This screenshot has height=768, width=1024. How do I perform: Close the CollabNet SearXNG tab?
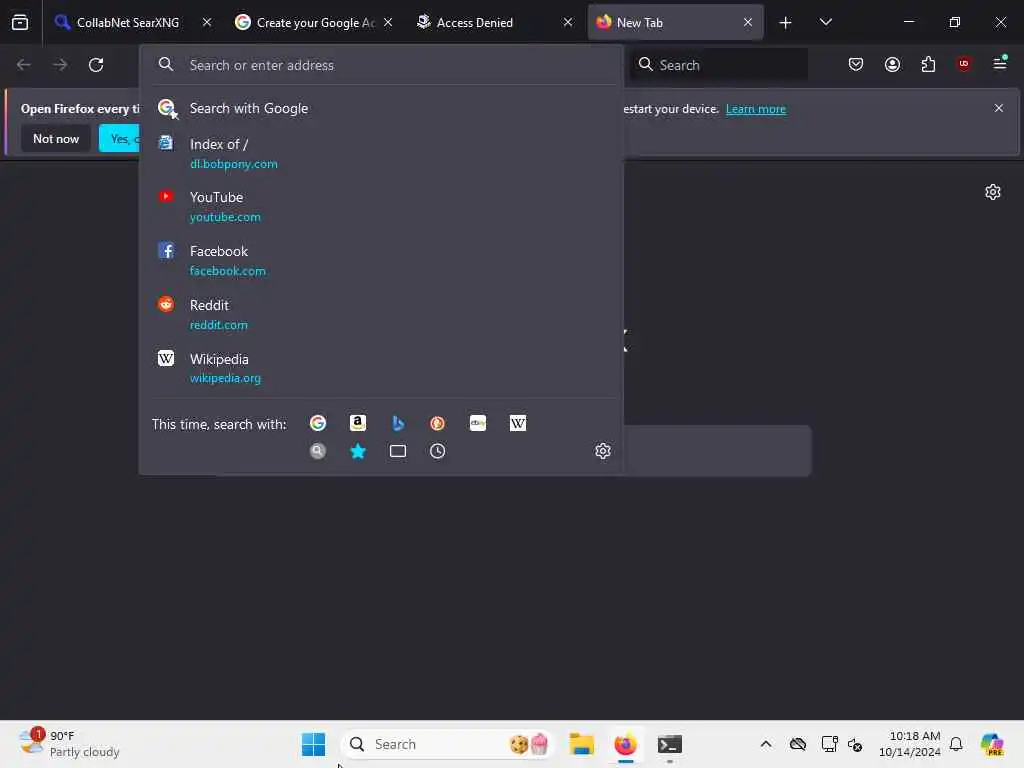[207, 22]
